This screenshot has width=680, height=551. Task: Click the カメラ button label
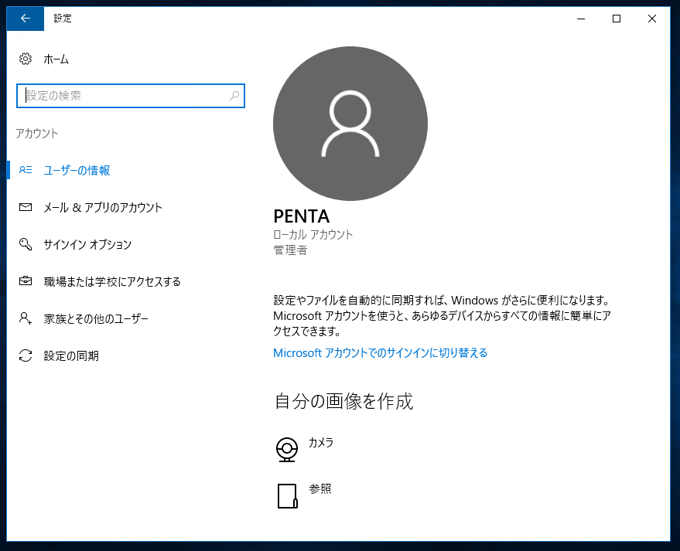coord(321,442)
